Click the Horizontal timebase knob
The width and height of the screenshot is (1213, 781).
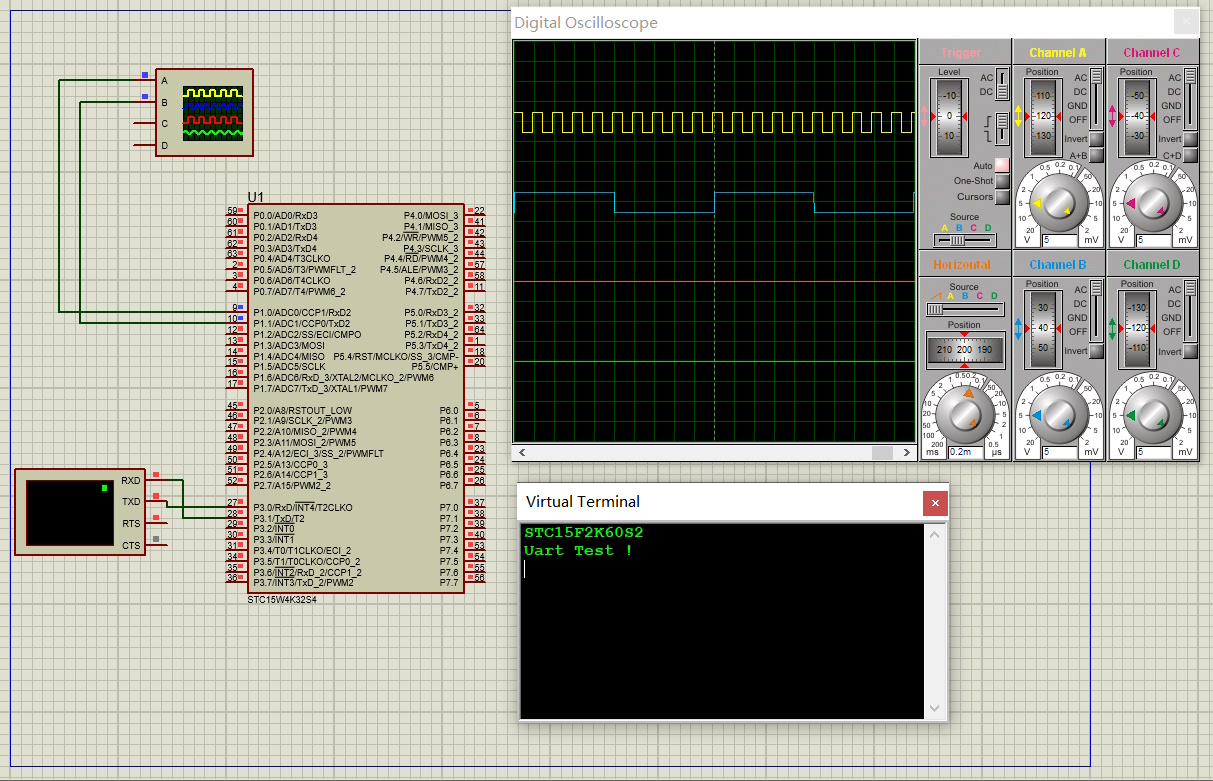click(x=964, y=415)
